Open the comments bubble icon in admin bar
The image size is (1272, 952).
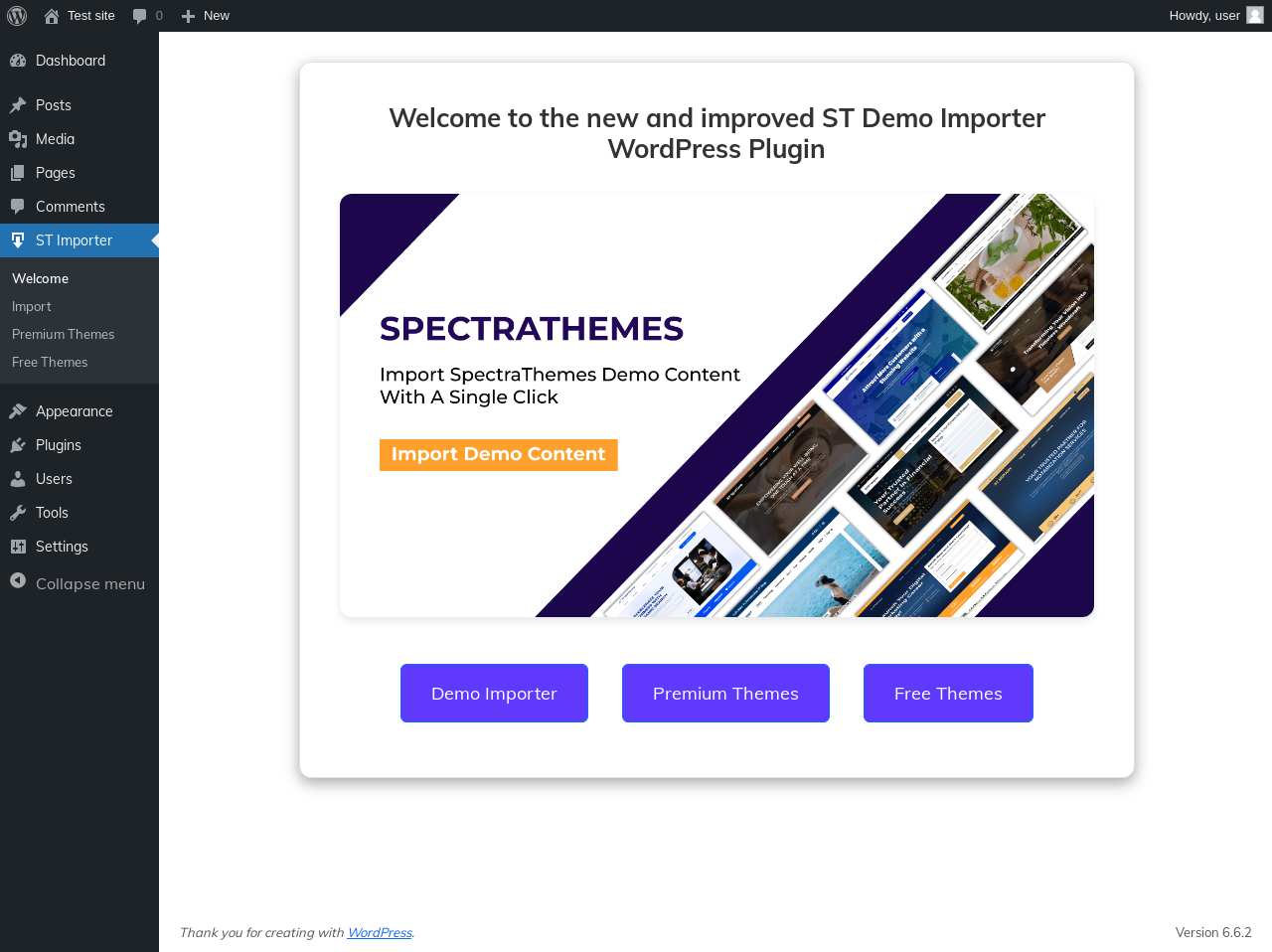[x=139, y=16]
